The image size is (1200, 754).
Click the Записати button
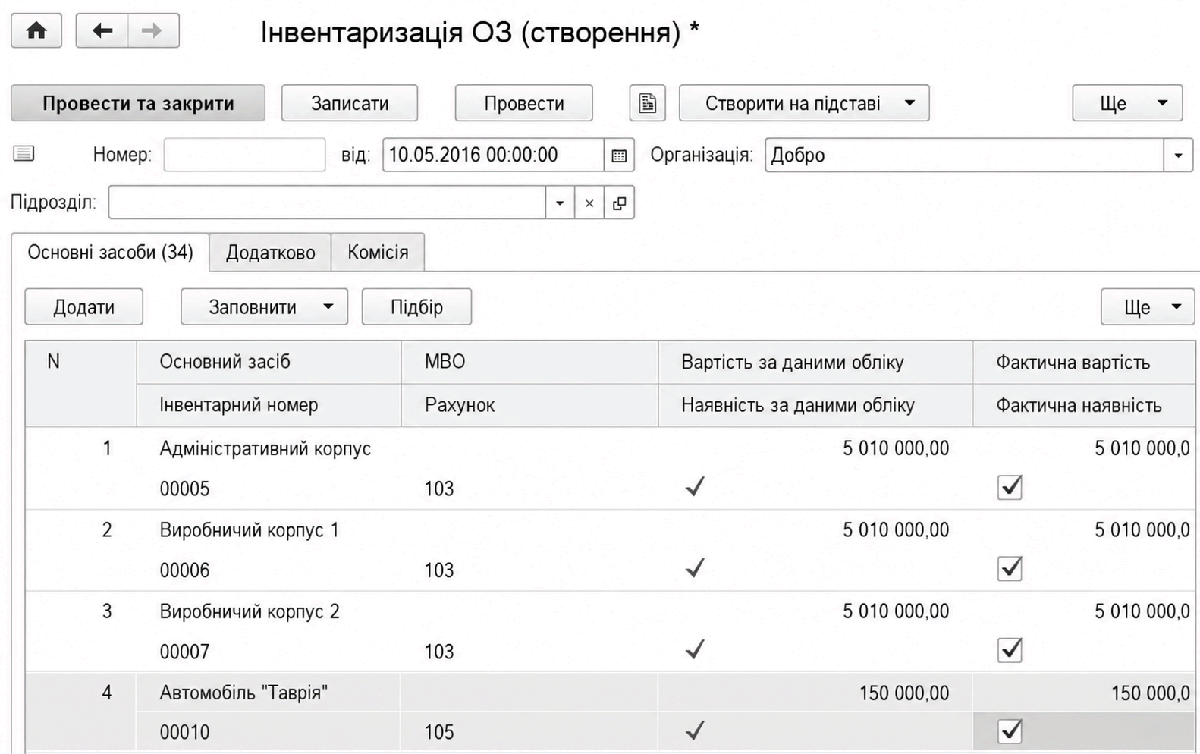350,103
